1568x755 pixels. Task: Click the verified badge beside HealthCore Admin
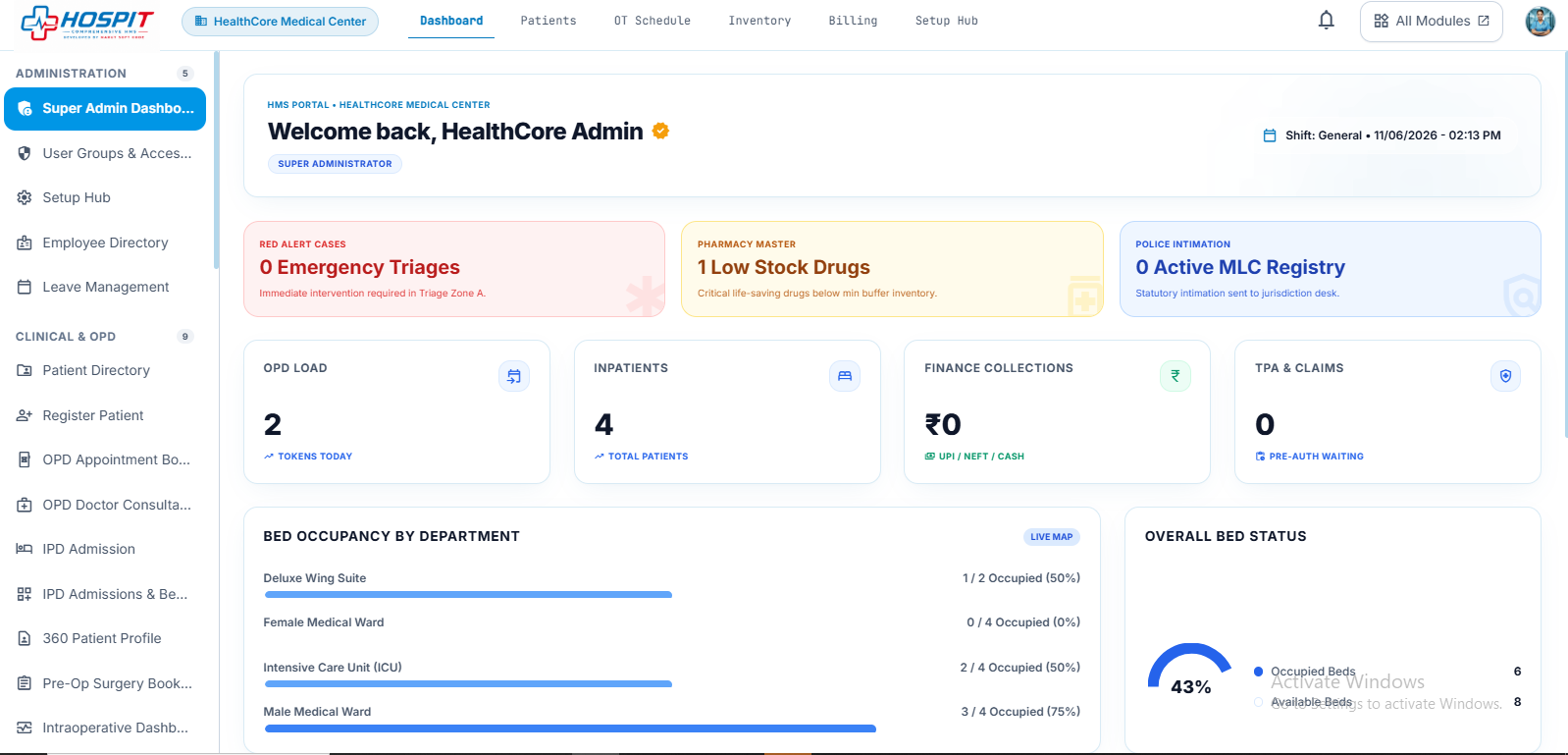point(661,131)
